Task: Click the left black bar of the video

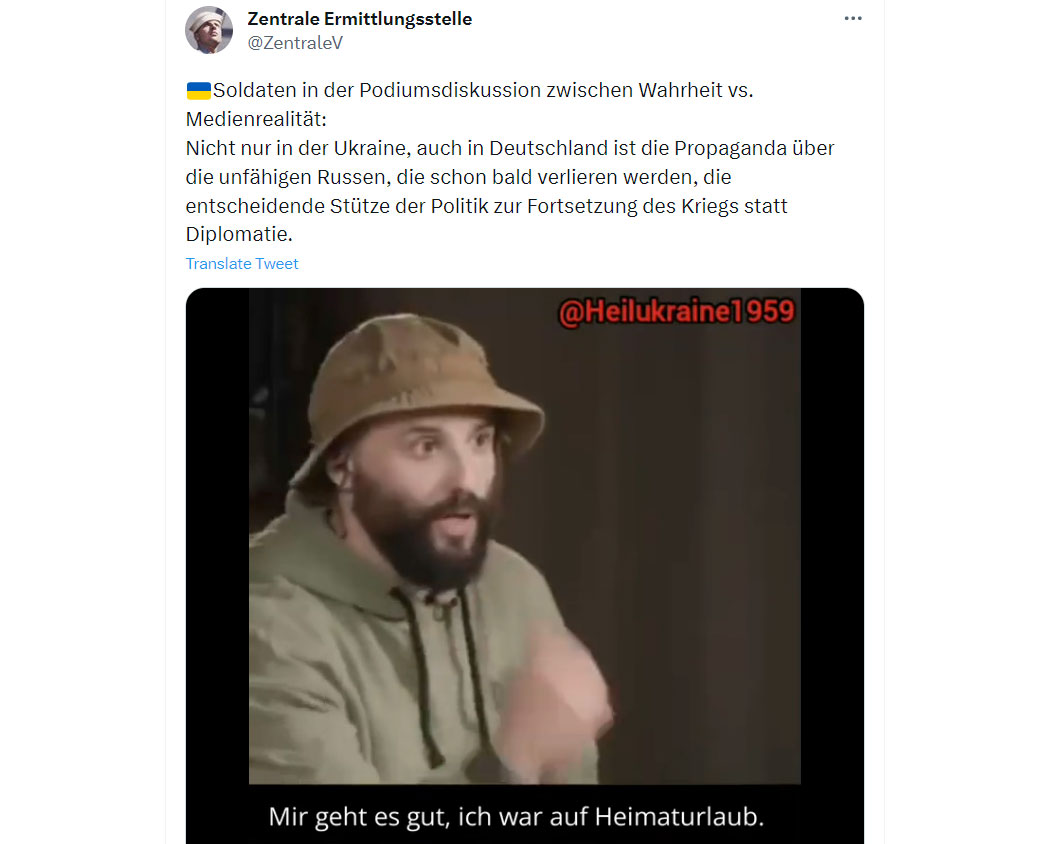Action: (218, 536)
